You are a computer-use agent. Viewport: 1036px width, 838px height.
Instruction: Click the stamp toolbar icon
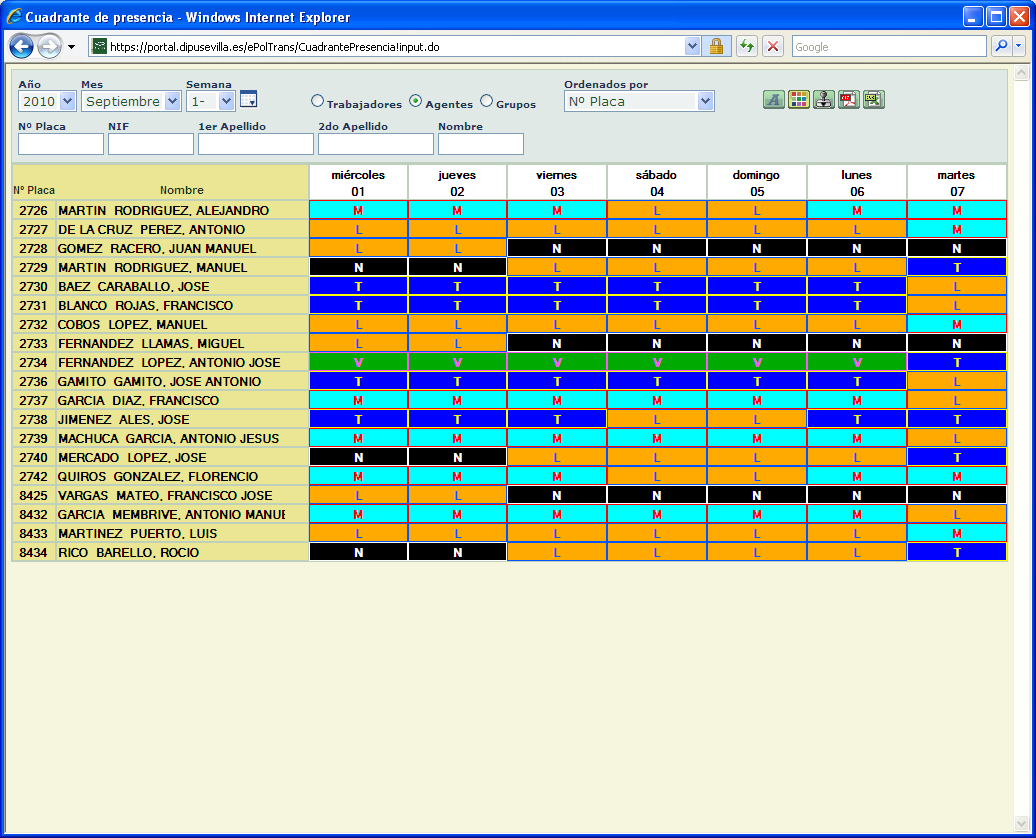point(823,99)
